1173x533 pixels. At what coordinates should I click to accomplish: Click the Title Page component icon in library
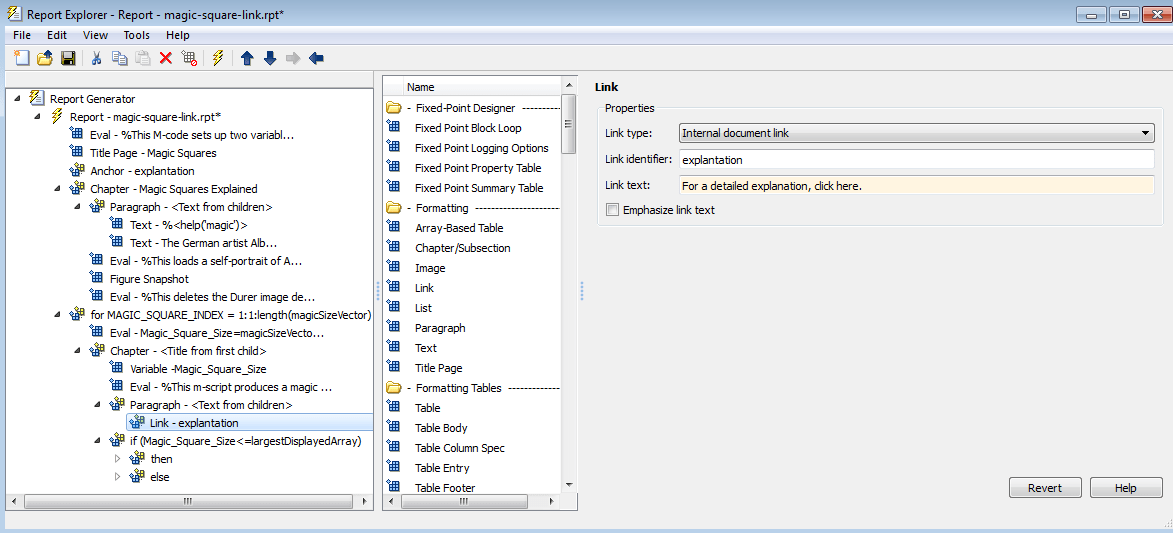(x=393, y=368)
